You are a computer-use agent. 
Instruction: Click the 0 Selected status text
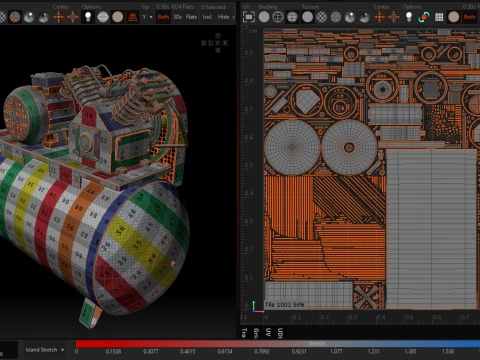click(213, 7)
